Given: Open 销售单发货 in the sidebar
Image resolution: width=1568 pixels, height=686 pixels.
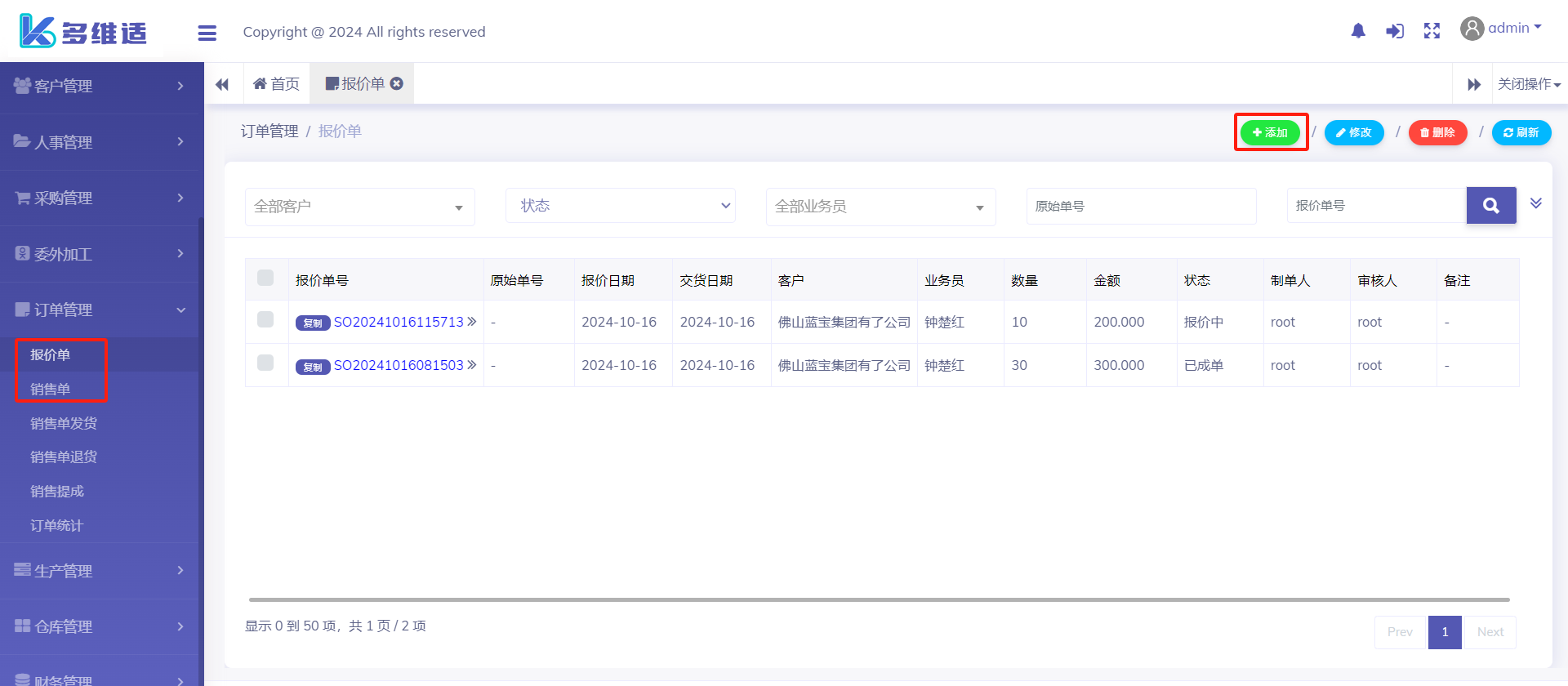Looking at the screenshot, I should pos(64,423).
